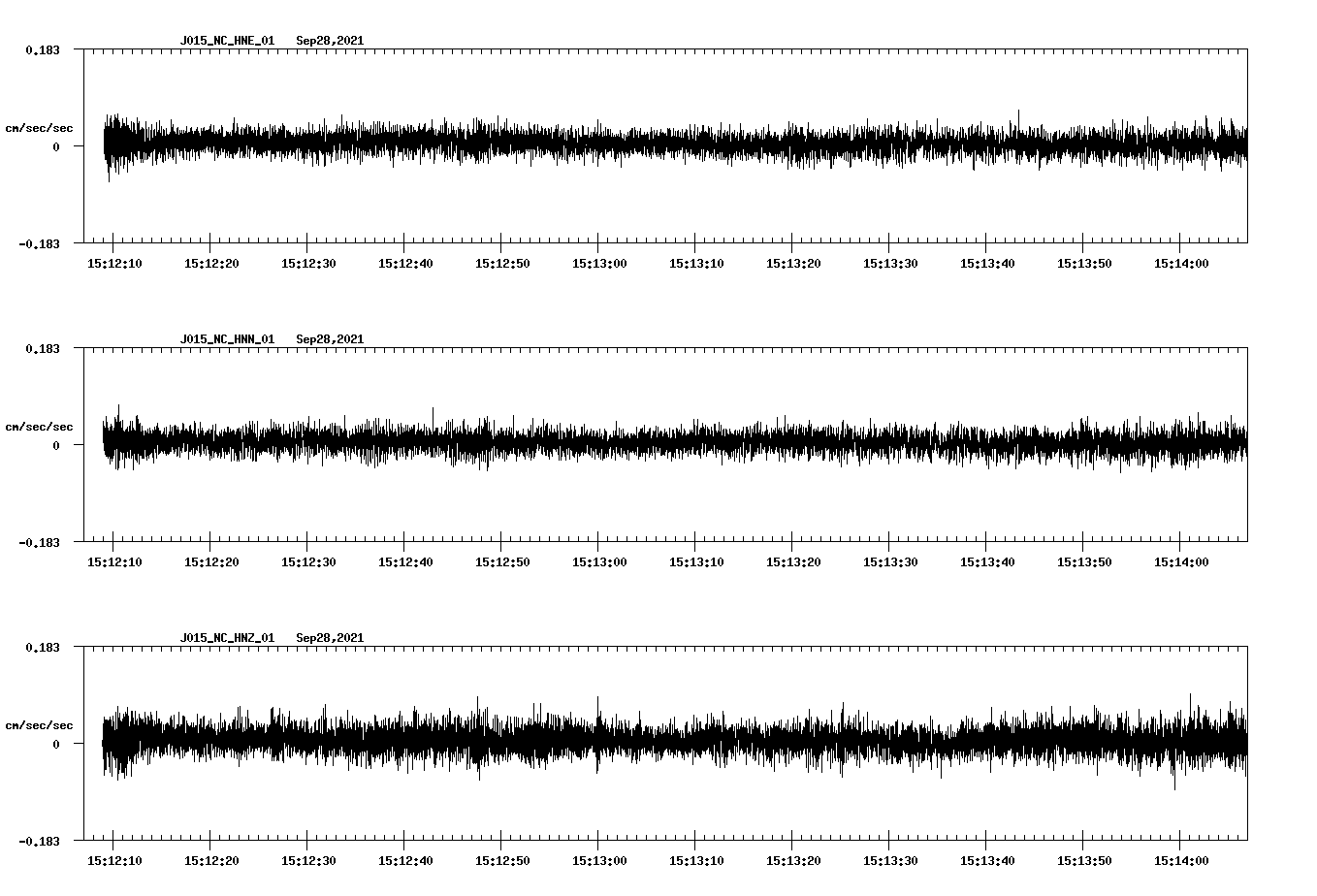Click the -0.183 lower limit on the HNE axis
The width and height of the screenshot is (1317, 896).
(39, 243)
